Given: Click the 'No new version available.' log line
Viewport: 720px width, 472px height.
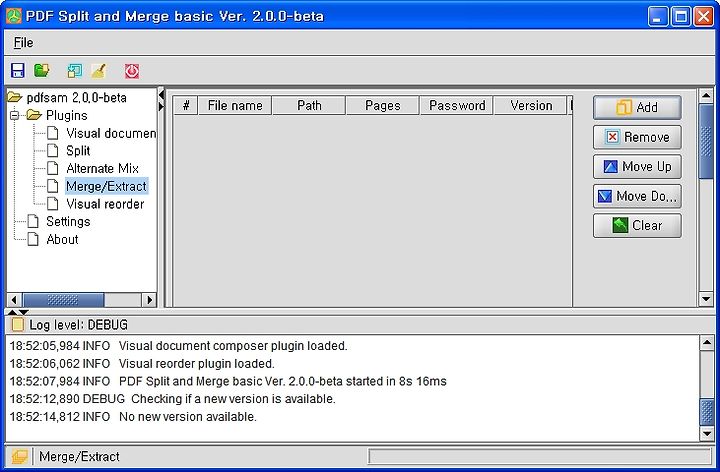Looking at the screenshot, I should click(133, 417).
